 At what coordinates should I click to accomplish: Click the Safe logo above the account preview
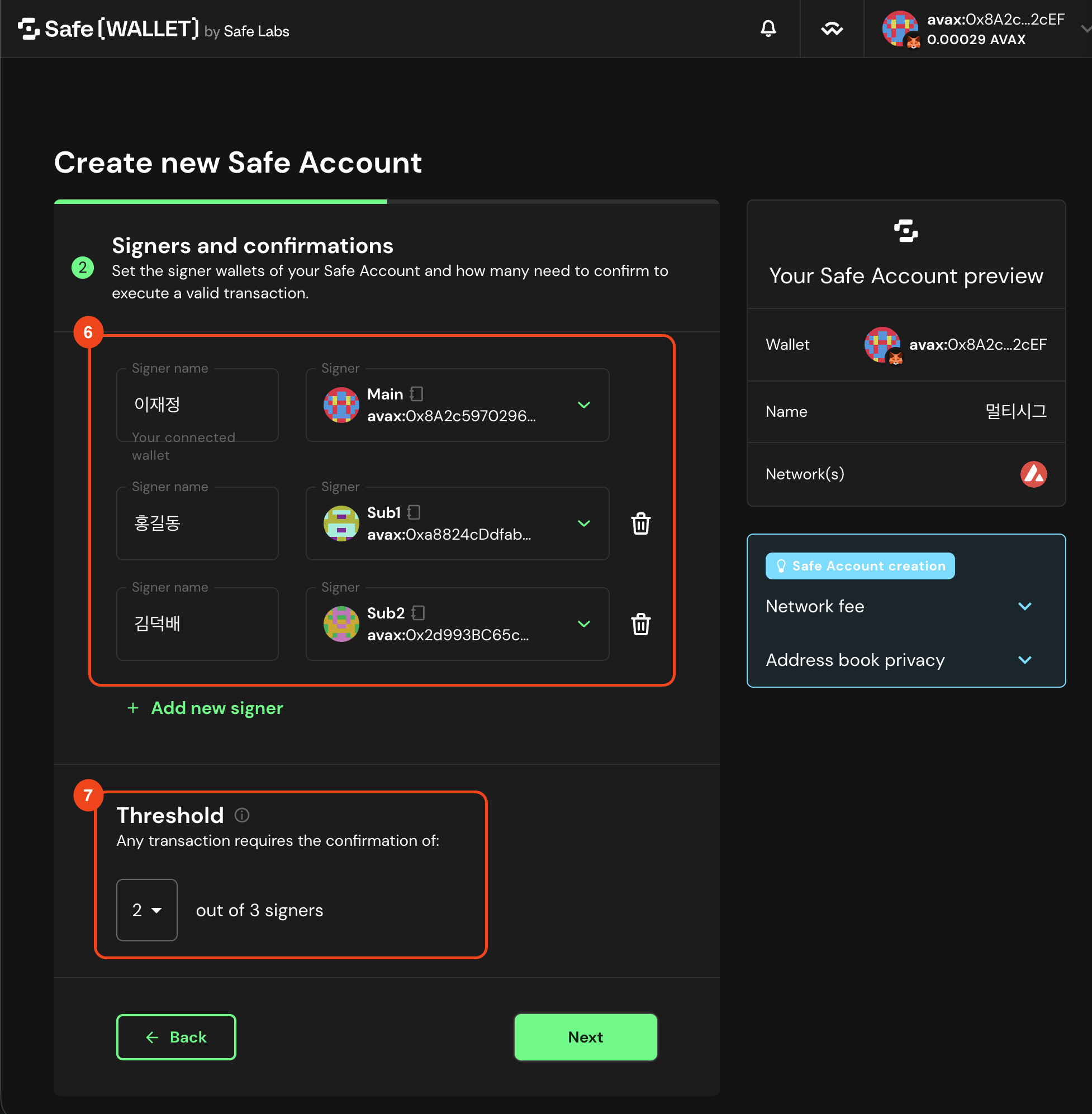[x=905, y=231]
